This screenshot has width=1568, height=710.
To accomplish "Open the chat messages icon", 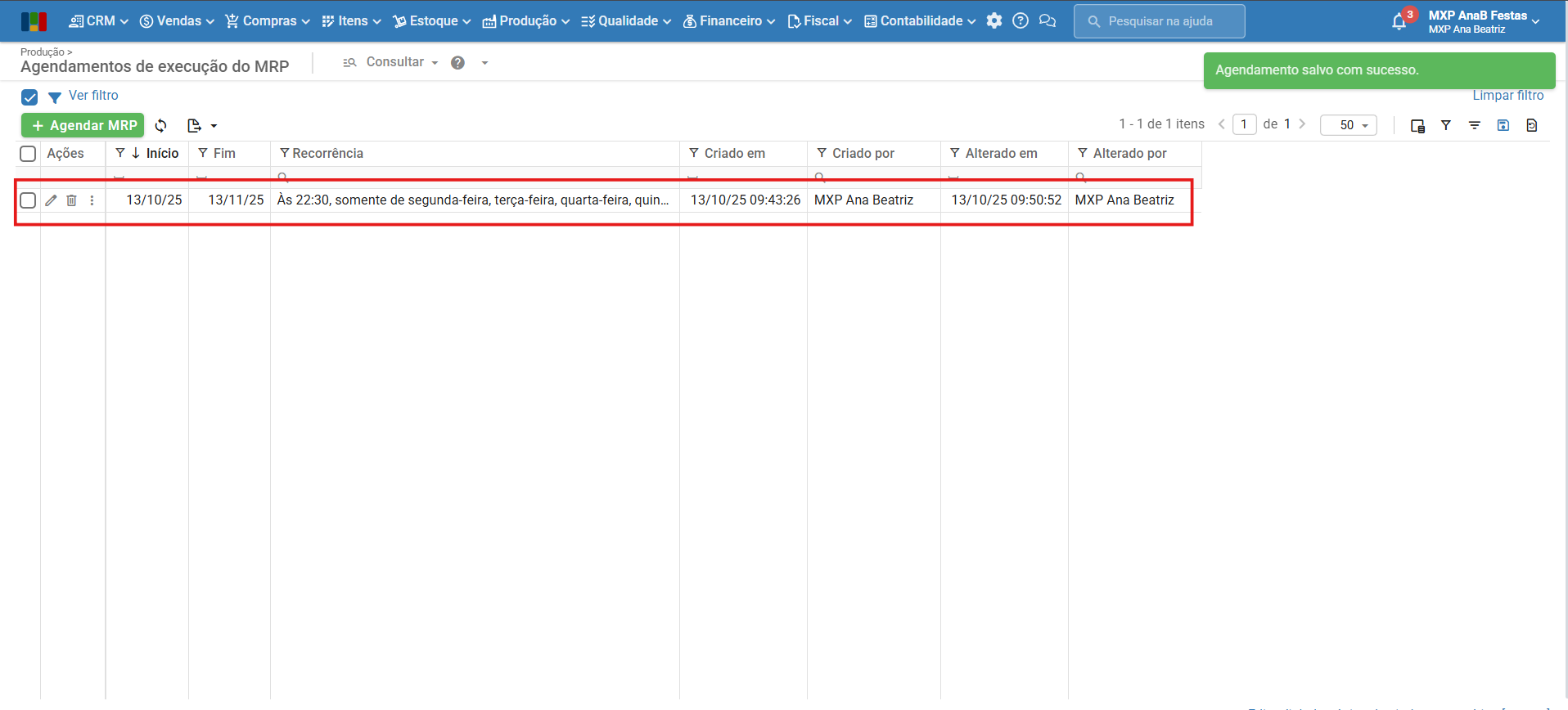I will click(x=1048, y=21).
